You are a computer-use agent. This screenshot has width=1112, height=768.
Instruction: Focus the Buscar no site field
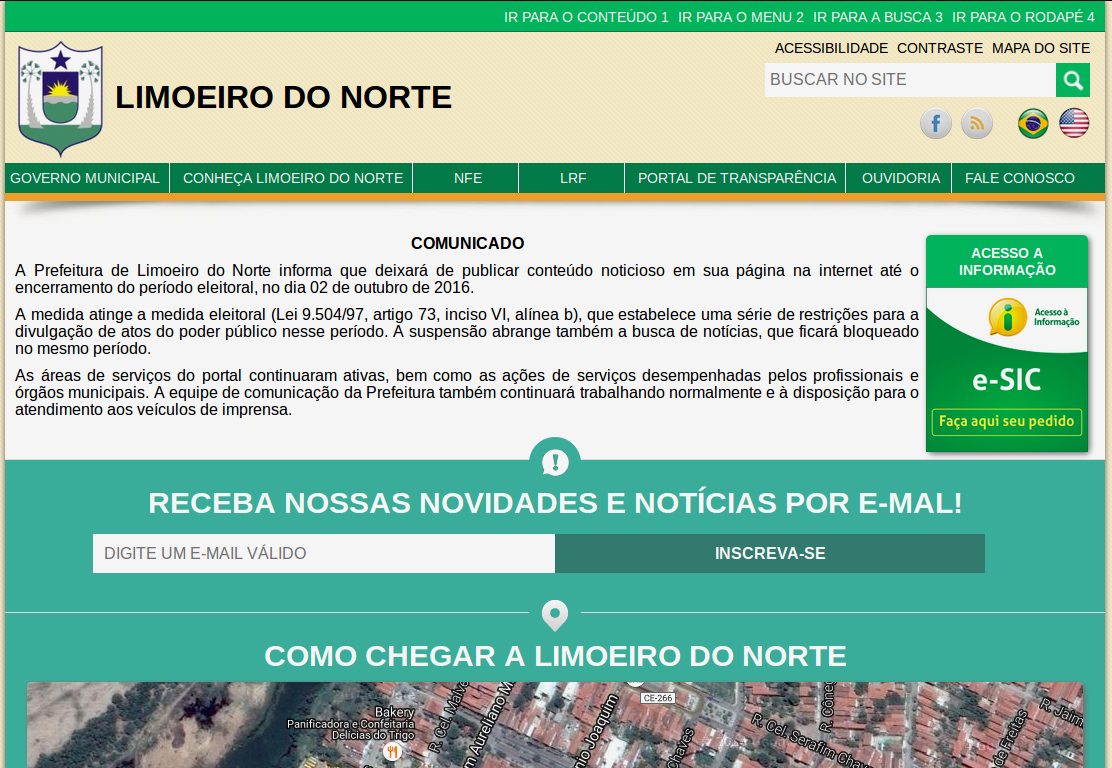click(x=909, y=80)
